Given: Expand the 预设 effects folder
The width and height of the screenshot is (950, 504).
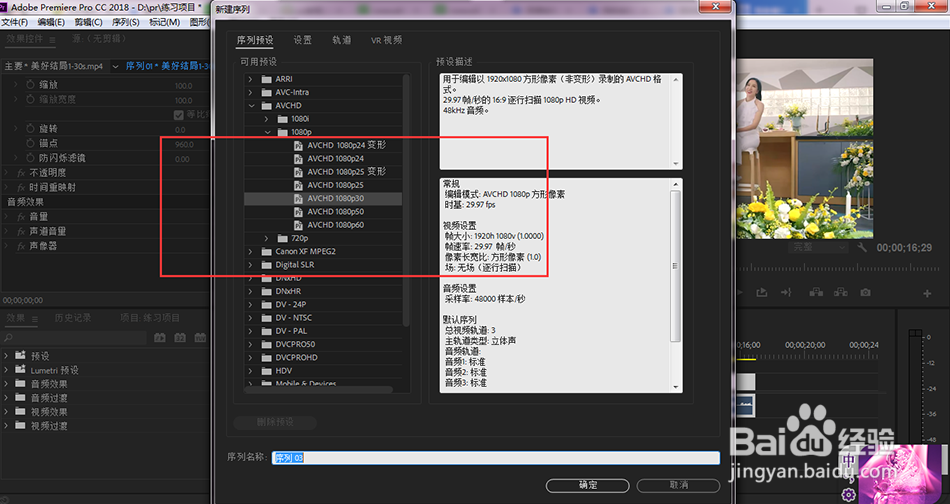Looking at the screenshot, I should point(6,356).
